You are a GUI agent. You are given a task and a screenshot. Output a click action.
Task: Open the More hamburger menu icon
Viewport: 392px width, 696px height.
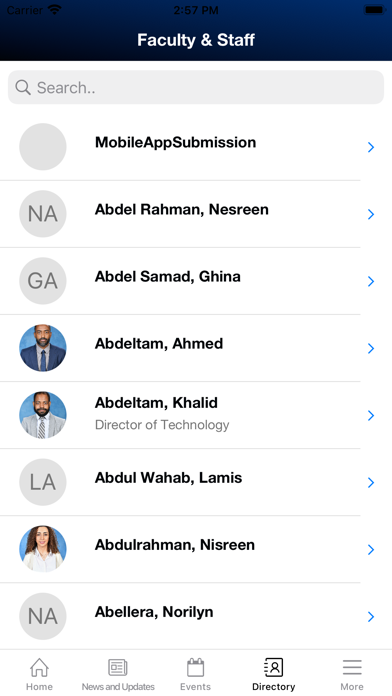352,667
